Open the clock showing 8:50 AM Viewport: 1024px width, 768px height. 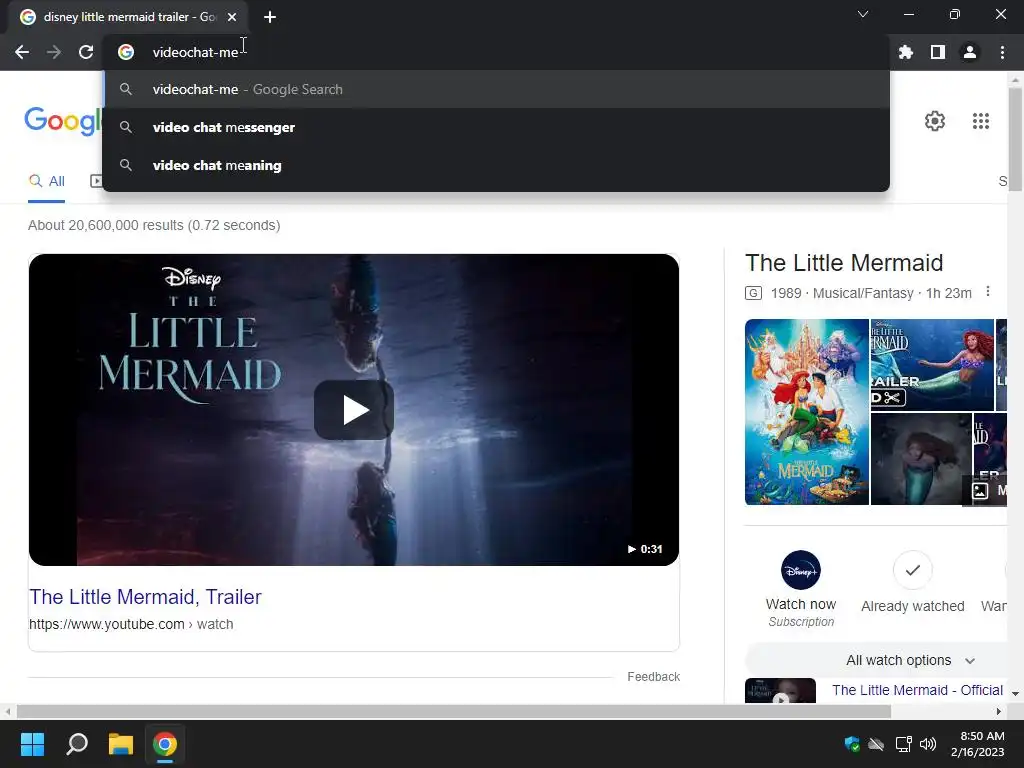pyautogui.click(x=978, y=744)
